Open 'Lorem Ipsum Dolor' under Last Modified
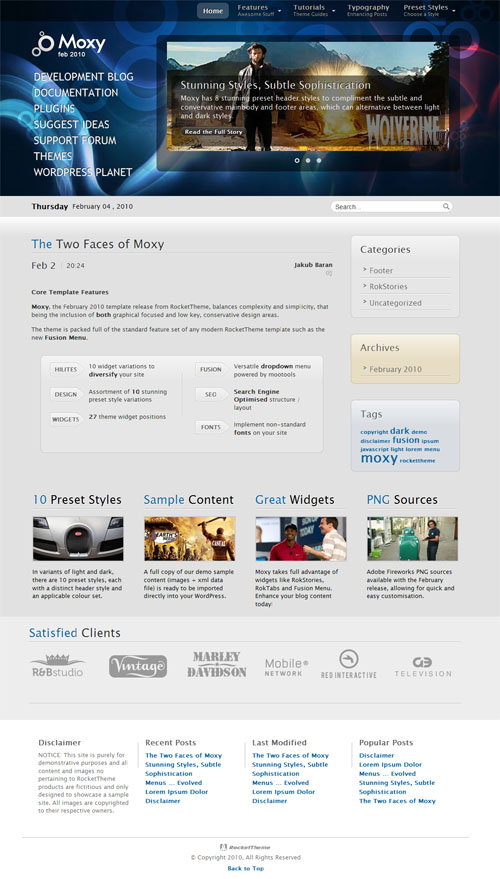This screenshot has height=879, width=500. [x=283, y=792]
